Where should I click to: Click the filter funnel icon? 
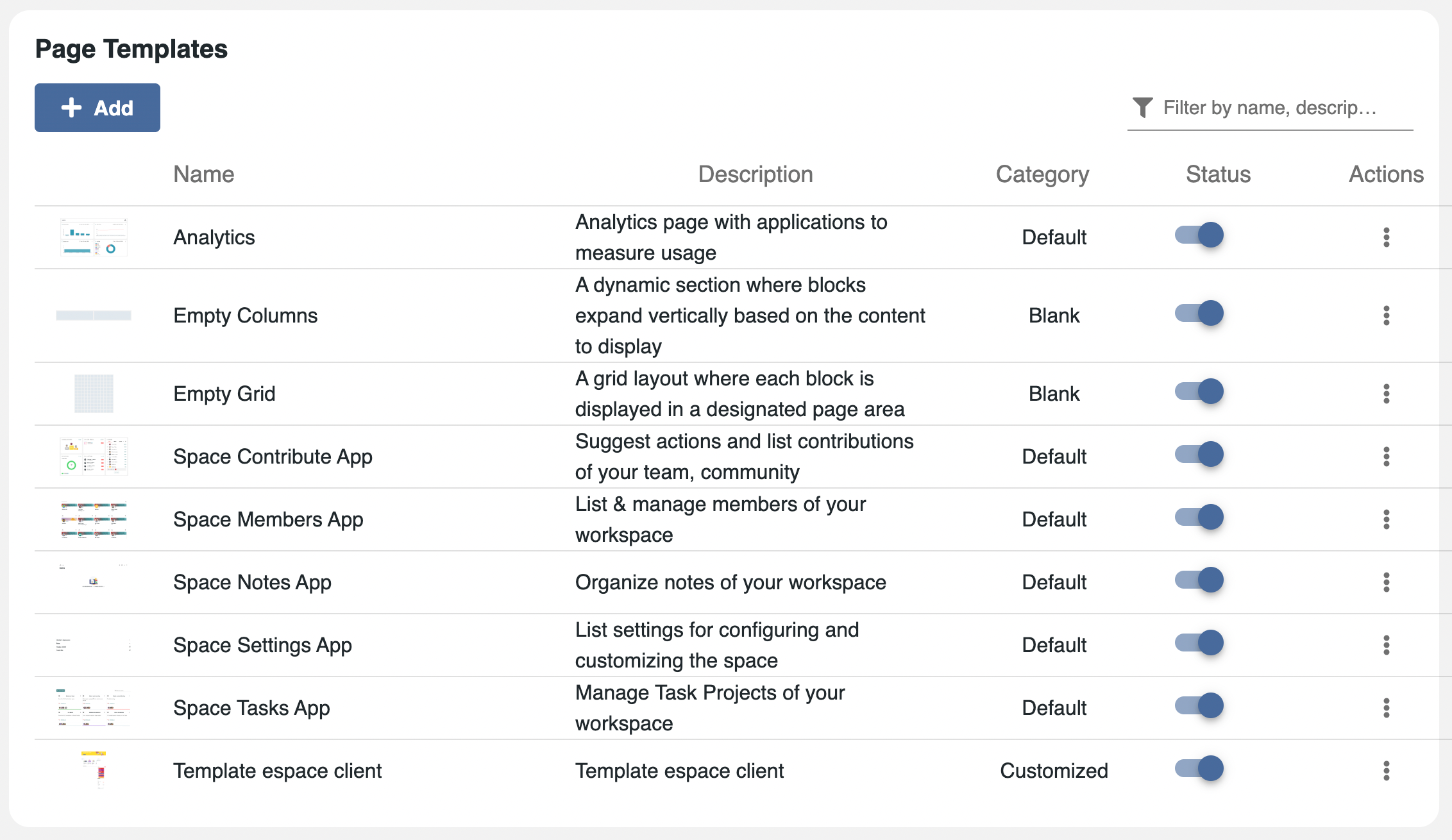click(x=1142, y=108)
